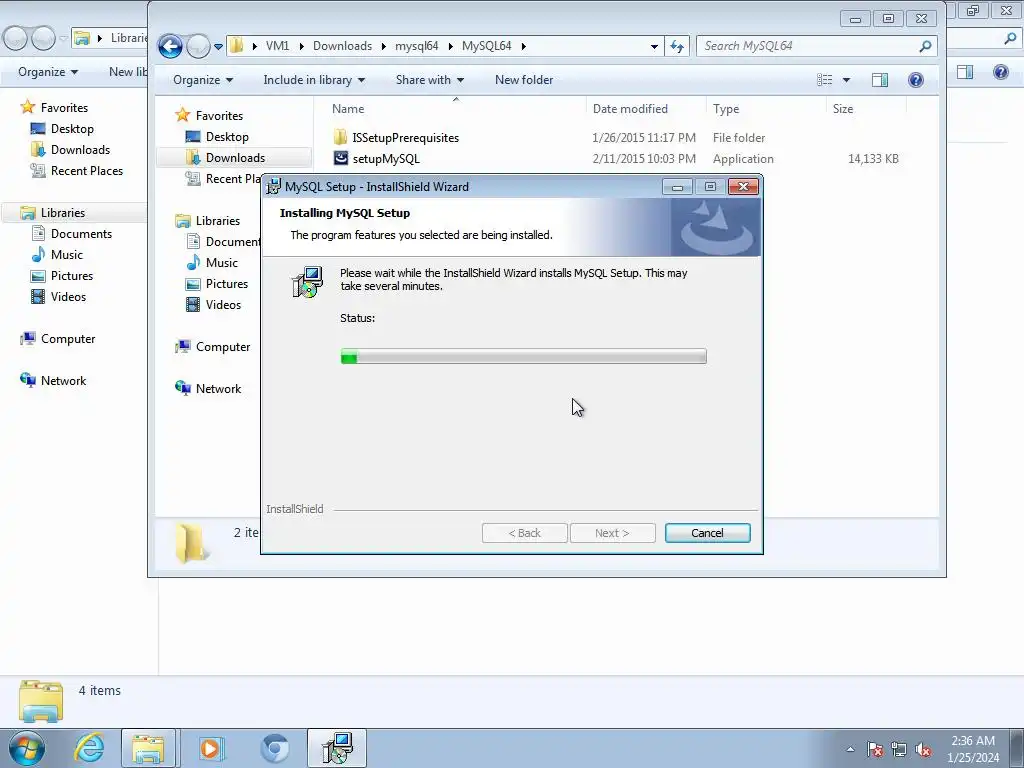Image resolution: width=1024 pixels, height=768 pixels.
Task: Select Favorites star in Libraries window sidebar
Action: (27, 107)
